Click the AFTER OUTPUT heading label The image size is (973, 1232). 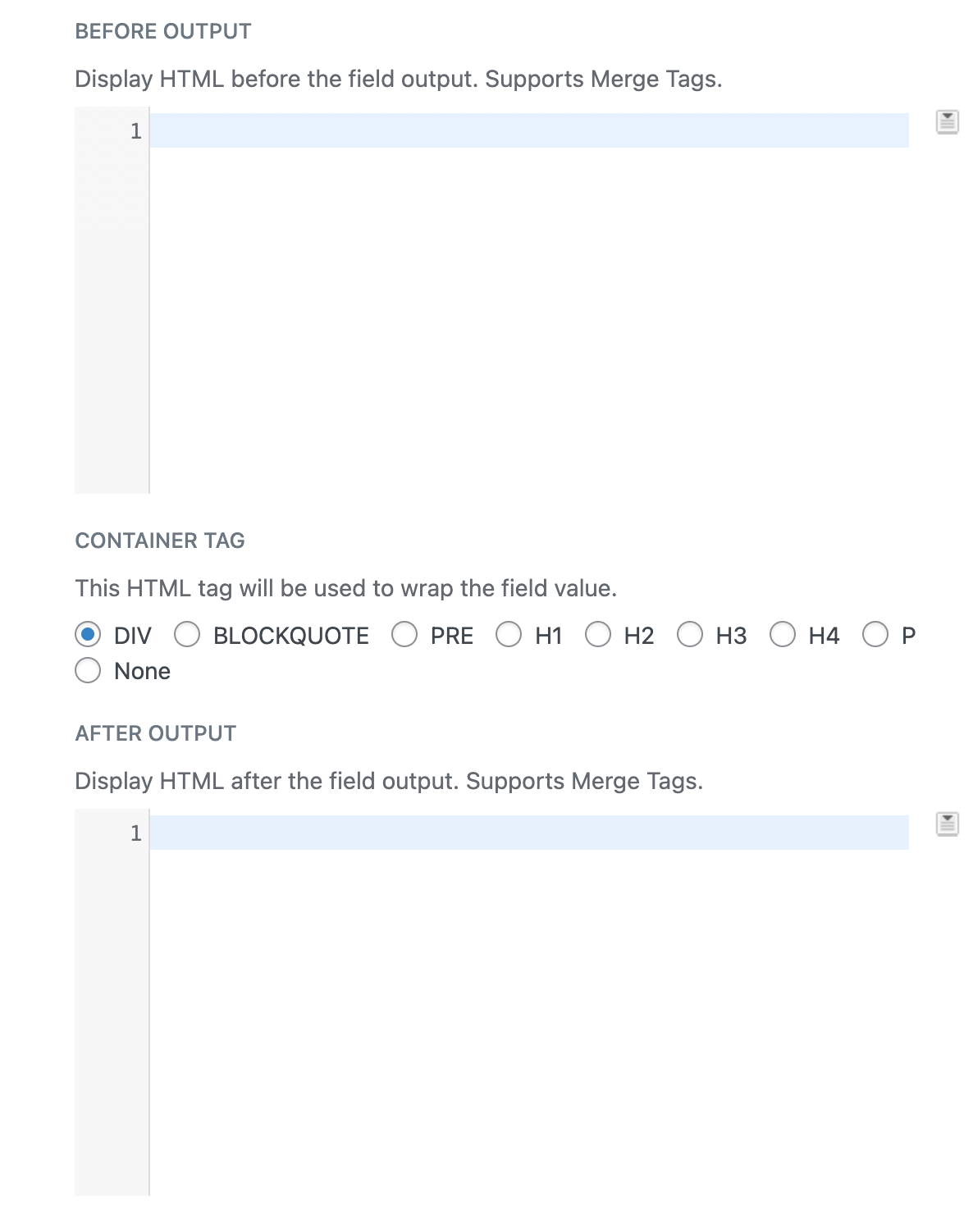pos(156,733)
